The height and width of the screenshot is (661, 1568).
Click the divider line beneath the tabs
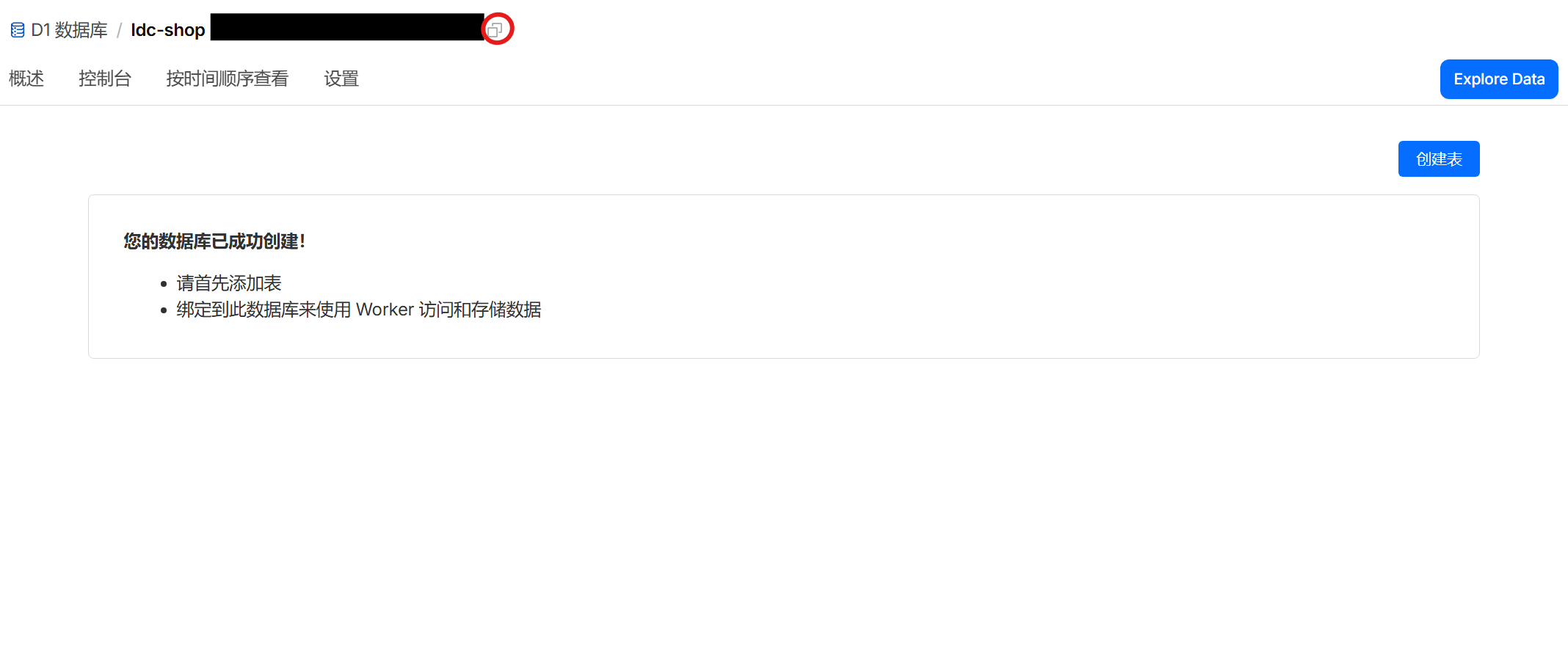coord(784,105)
